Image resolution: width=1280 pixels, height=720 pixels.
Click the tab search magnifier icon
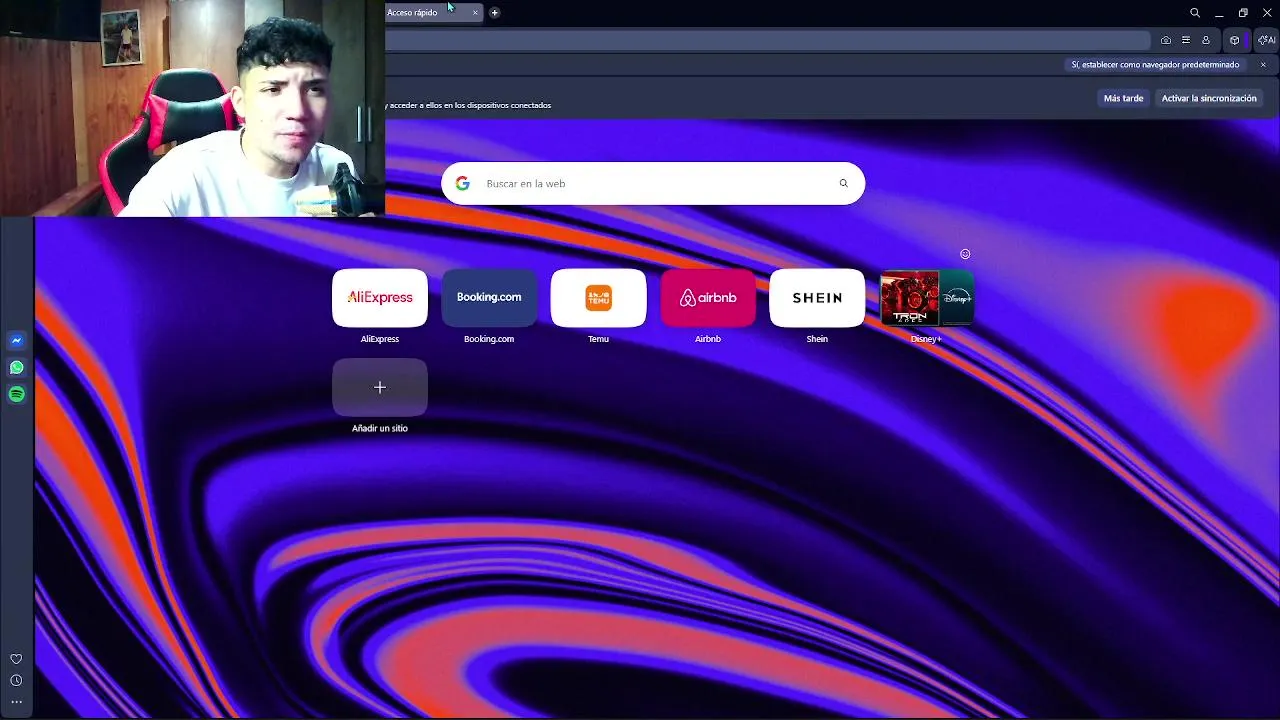click(x=1195, y=13)
